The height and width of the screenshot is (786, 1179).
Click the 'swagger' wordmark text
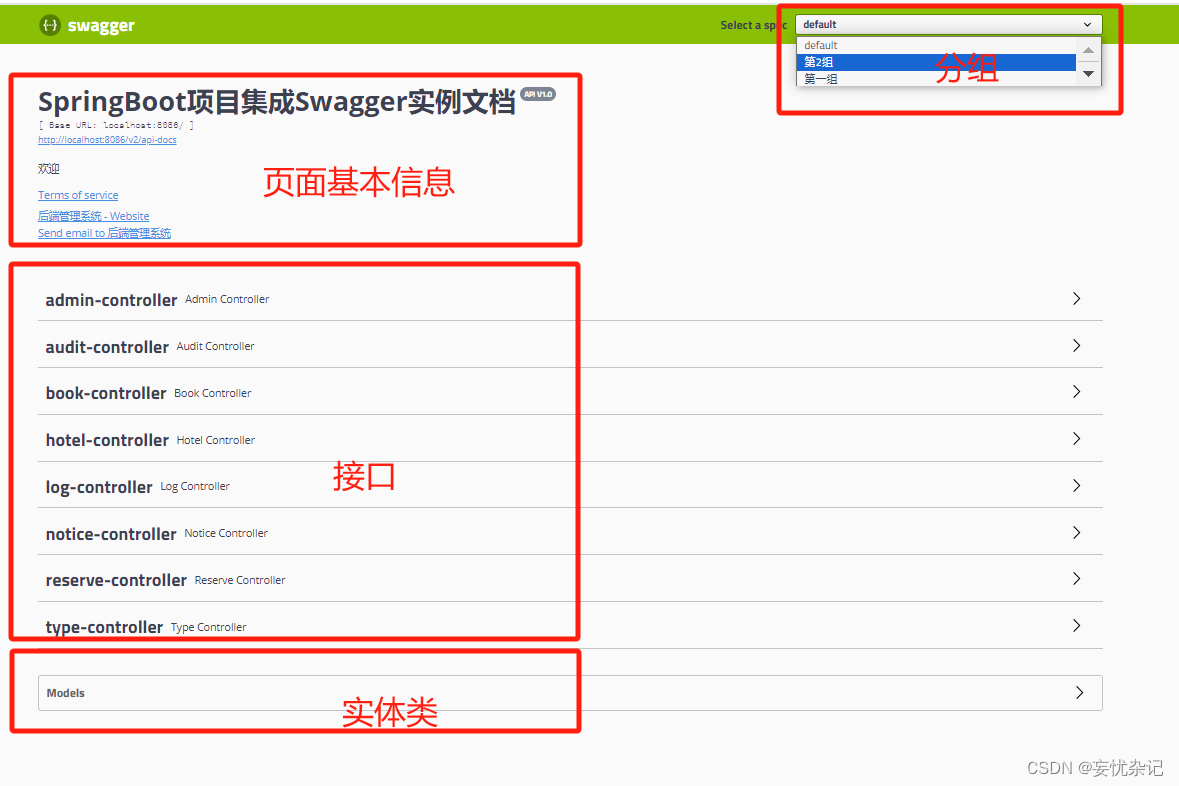101,26
